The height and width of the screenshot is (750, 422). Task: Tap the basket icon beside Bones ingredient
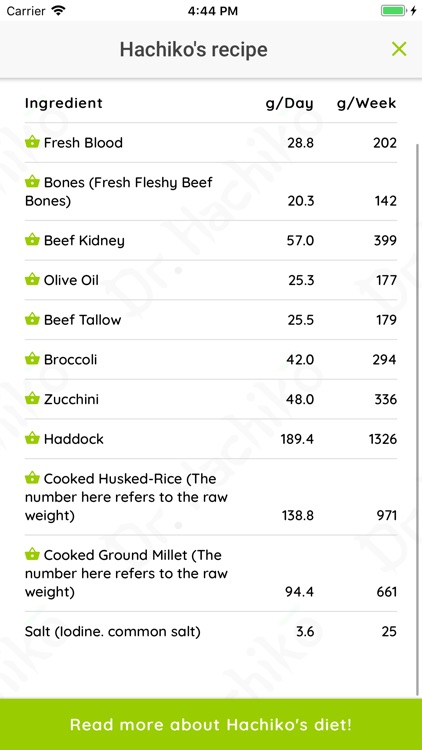[32, 181]
